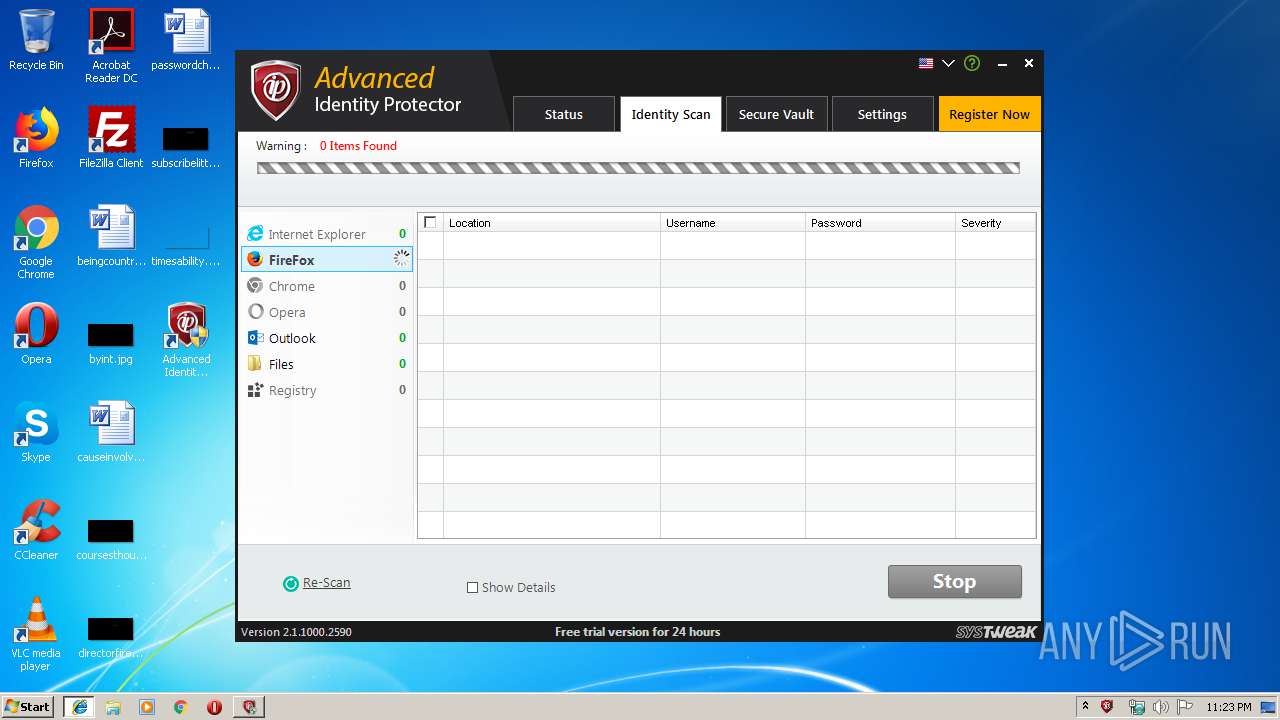Show hidden system tray icons
Screen dimensions: 1280x720
pyautogui.click(x=1085, y=707)
